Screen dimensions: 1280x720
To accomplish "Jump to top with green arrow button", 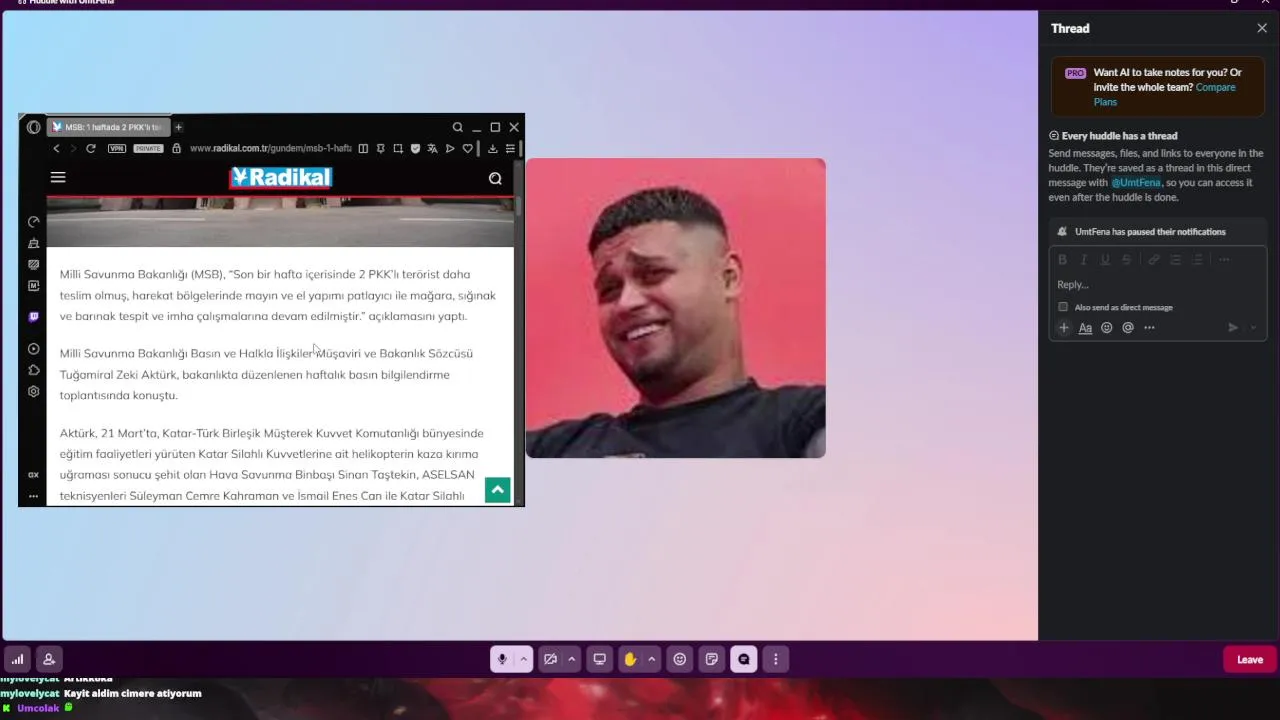I will point(497,489).
